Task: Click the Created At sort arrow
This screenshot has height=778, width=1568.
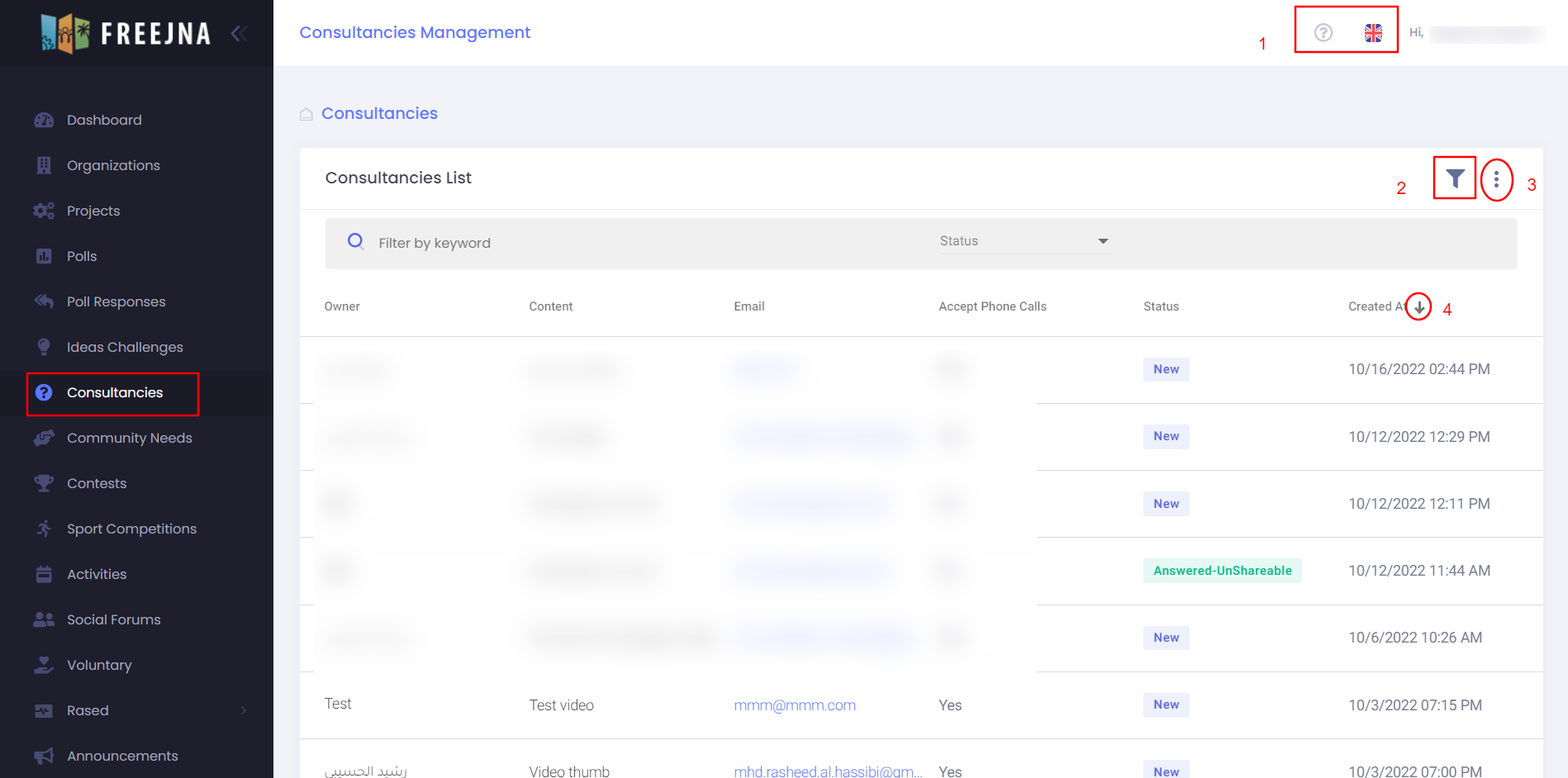Action: coord(1418,307)
